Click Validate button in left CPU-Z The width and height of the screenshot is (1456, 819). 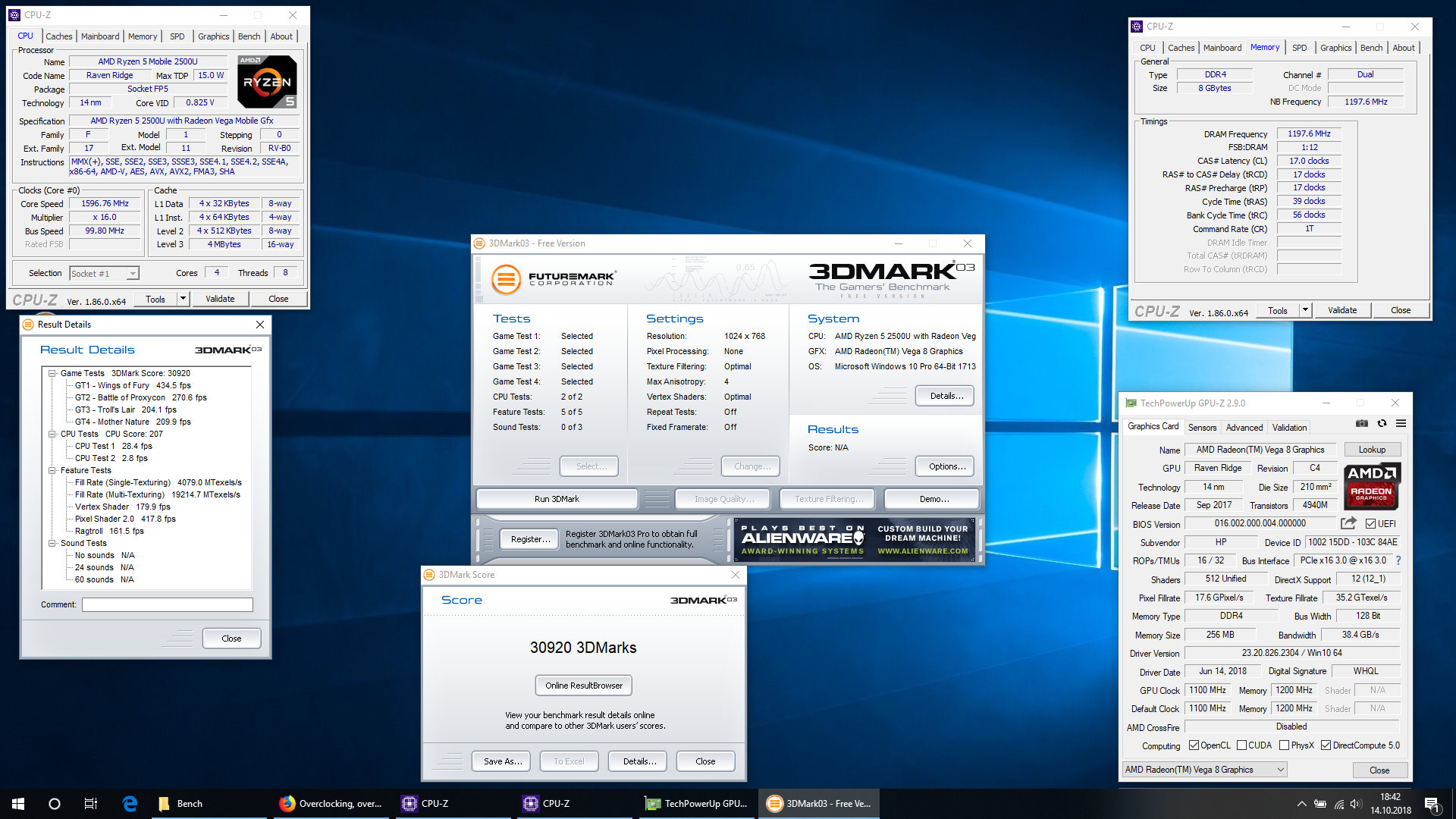pyautogui.click(x=220, y=299)
